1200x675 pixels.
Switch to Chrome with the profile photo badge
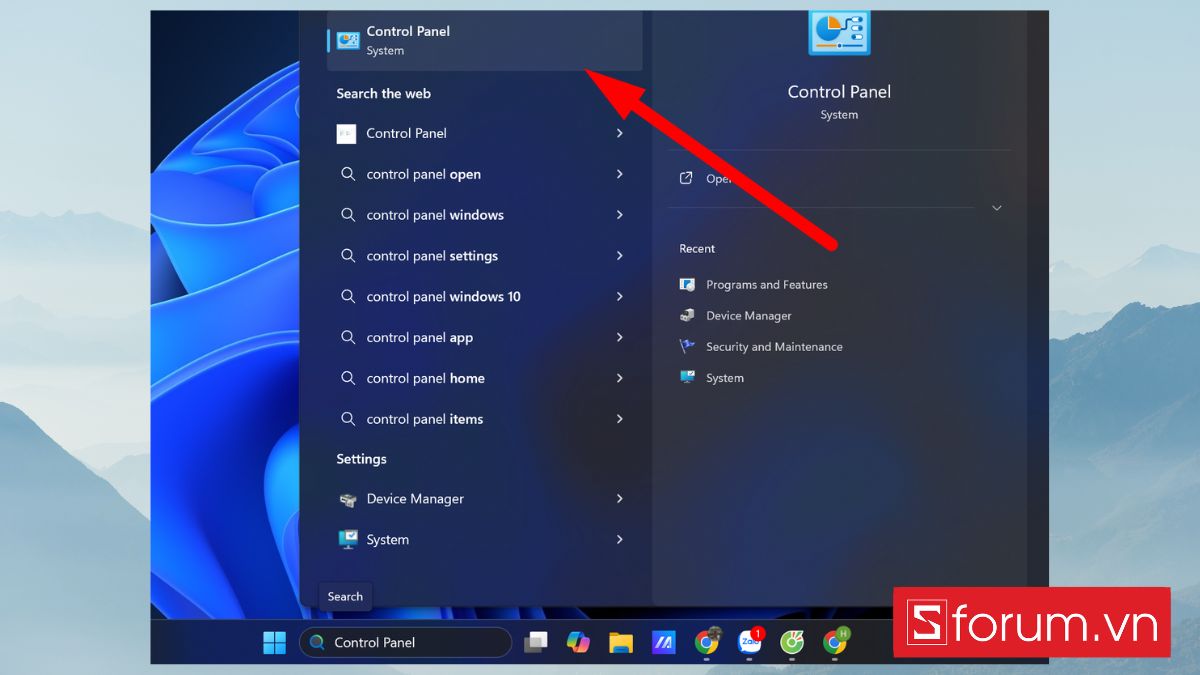[707, 642]
